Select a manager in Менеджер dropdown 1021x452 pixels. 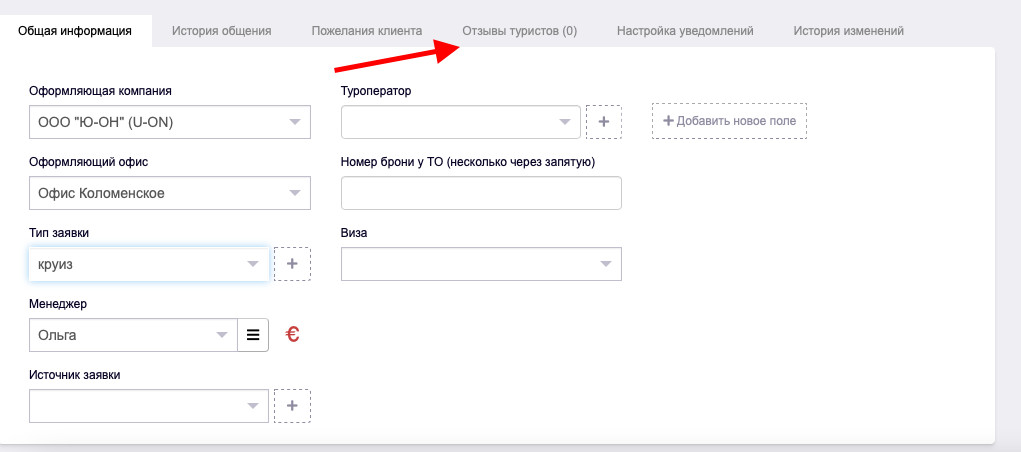[133, 335]
